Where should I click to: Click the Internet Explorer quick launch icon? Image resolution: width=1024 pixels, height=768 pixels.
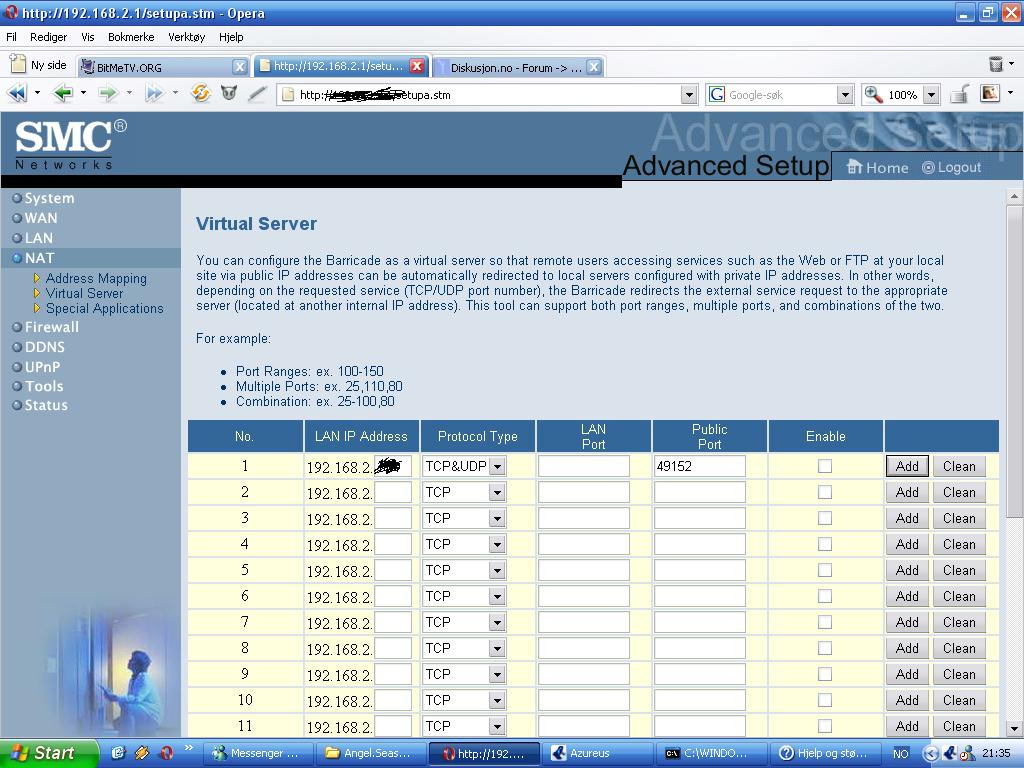[x=118, y=753]
